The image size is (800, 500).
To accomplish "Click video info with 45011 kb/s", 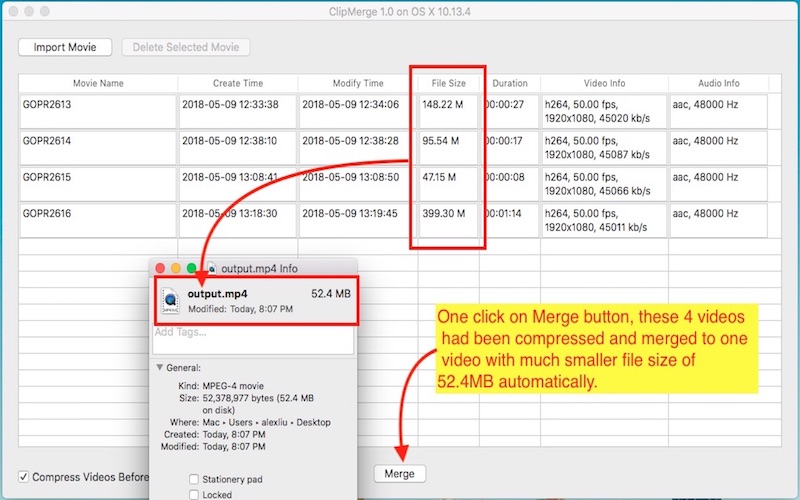I will tap(605, 220).
